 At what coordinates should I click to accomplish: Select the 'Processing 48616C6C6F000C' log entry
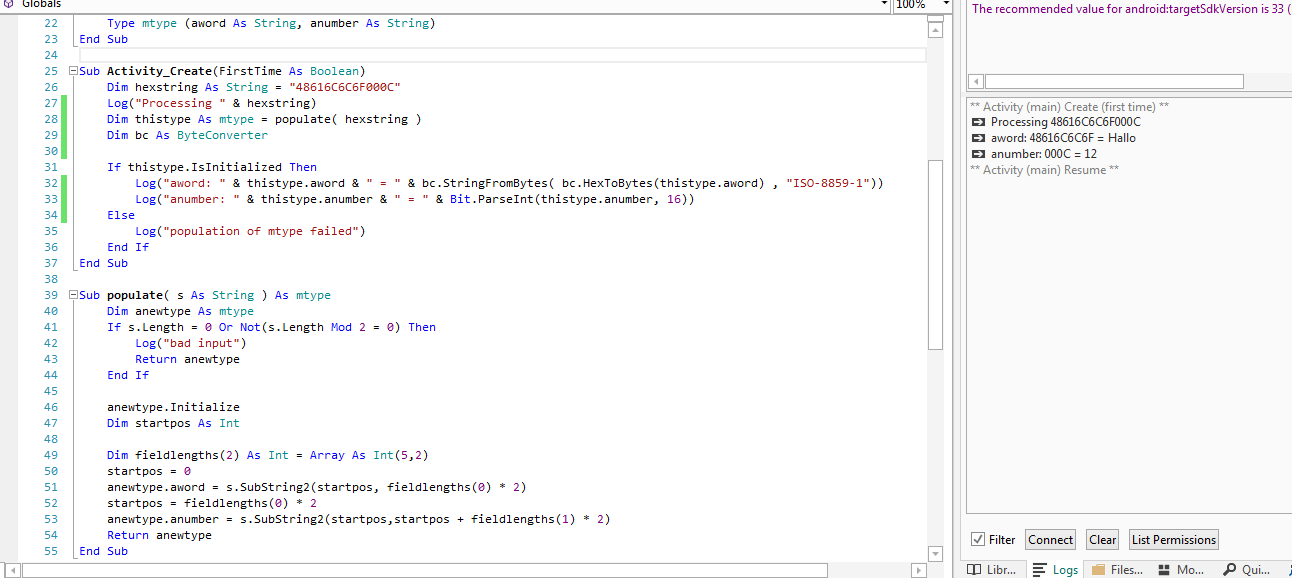tap(1065, 122)
